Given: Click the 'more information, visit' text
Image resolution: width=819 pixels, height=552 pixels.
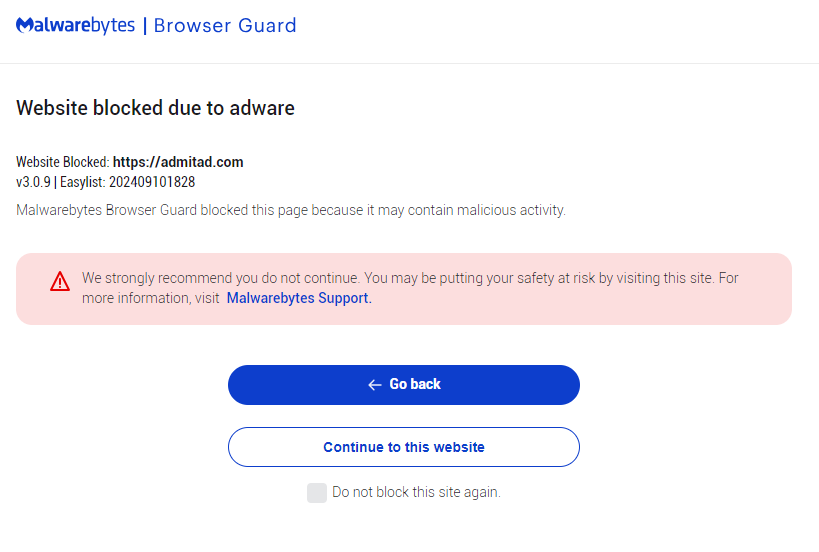Looking at the screenshot, I should click(151, 298).
